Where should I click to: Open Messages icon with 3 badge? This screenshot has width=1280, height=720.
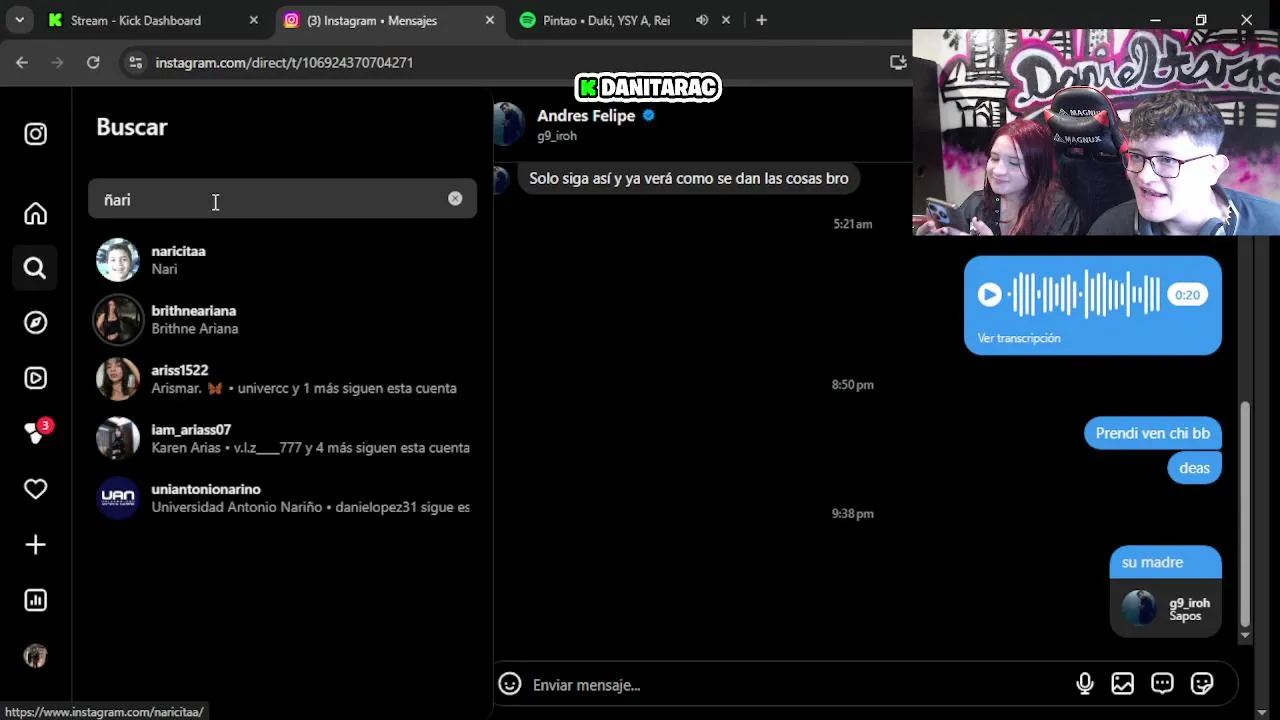point(37,432)
